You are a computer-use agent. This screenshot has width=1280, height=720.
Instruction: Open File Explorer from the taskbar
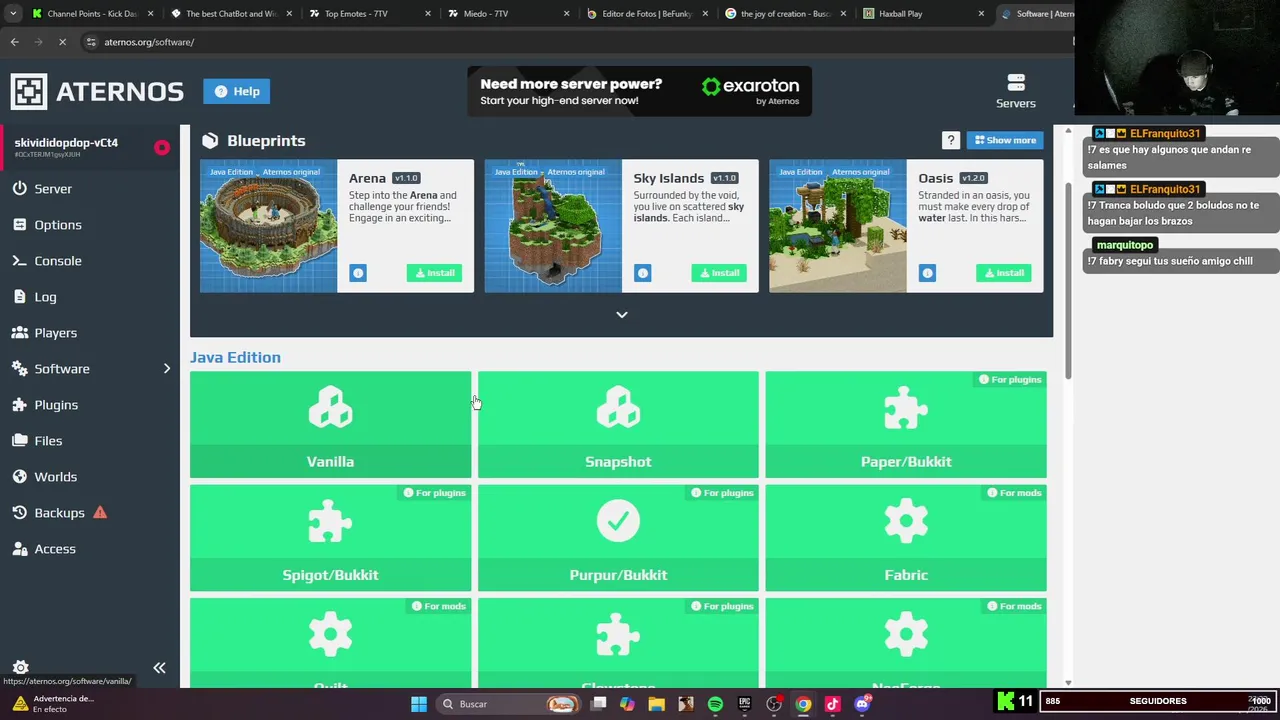click(x=656, y=704)
